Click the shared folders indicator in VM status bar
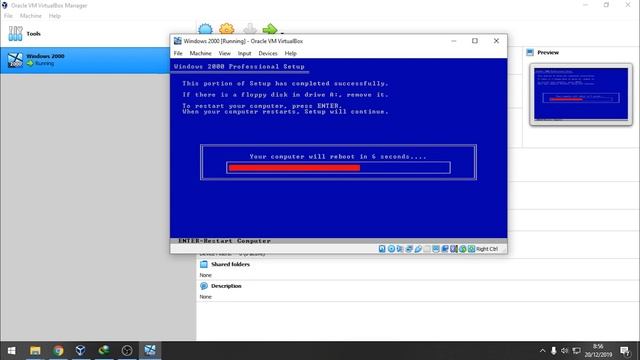The image size is (640, 360). [x=427, y=249]
